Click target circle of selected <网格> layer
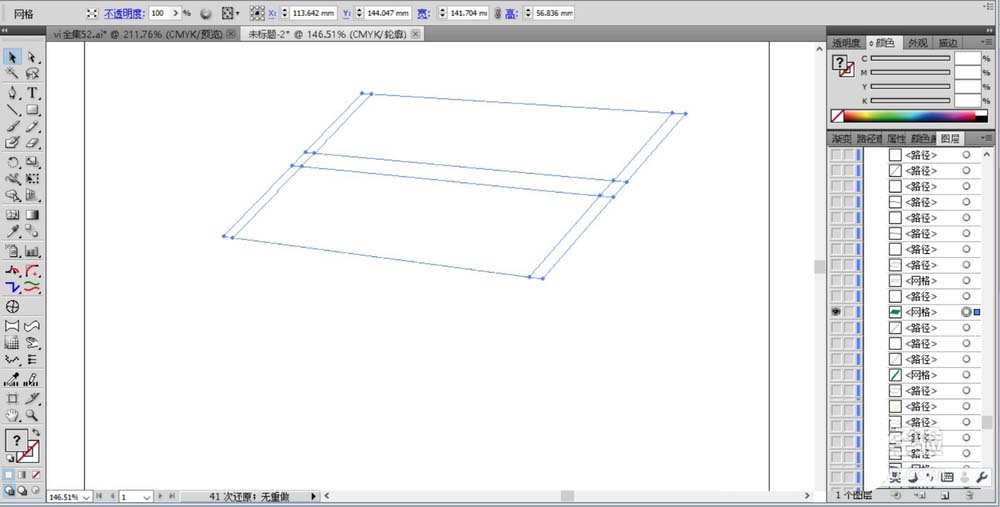 (966, 312)
